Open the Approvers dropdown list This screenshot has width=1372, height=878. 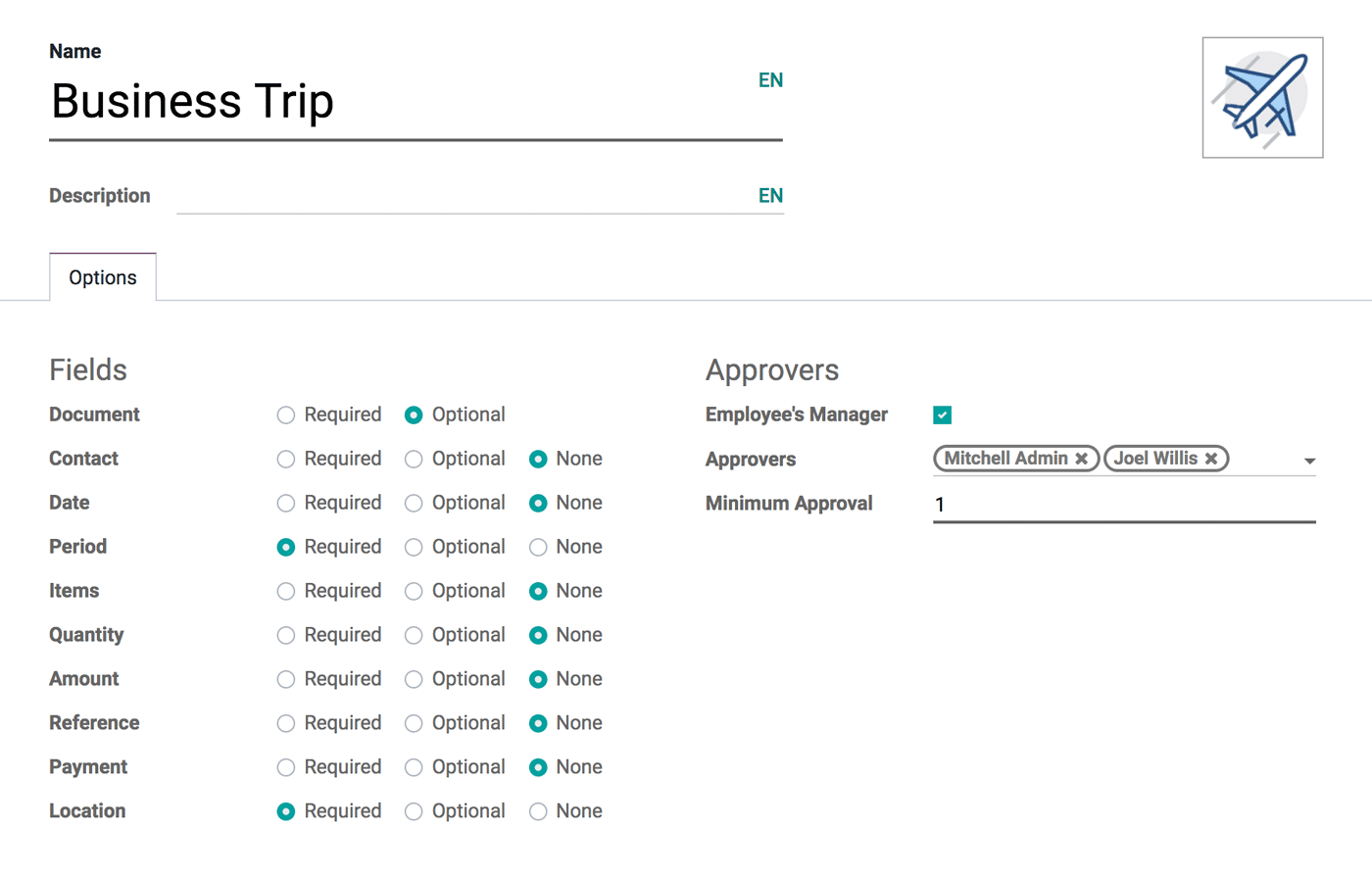[x=1309, y=459]
